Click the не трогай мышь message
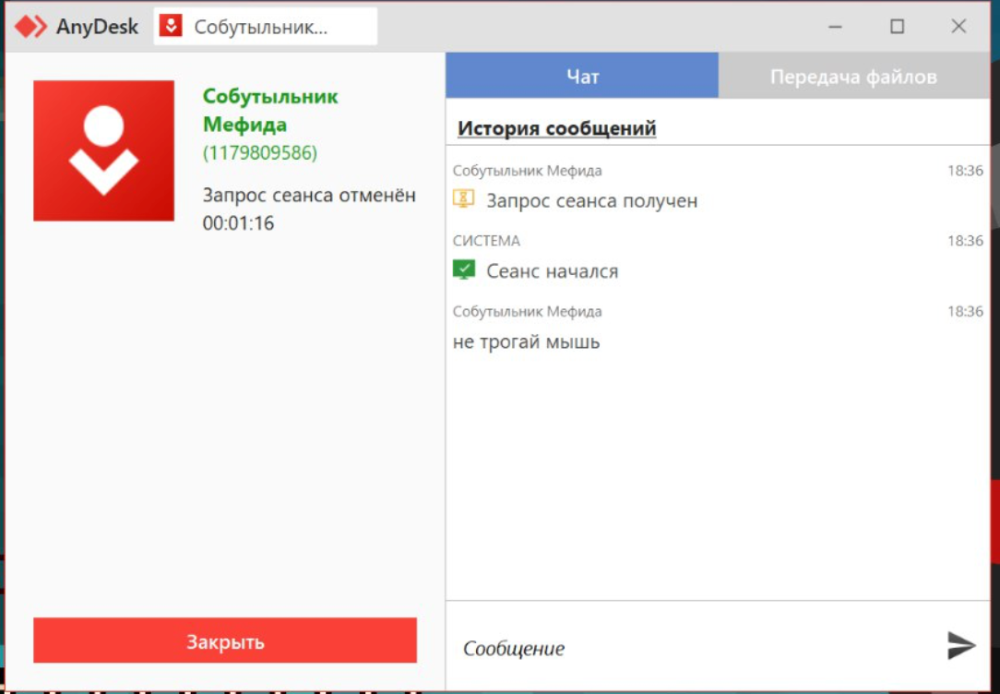The image size is (1000, 694). (x=526, y=342)
